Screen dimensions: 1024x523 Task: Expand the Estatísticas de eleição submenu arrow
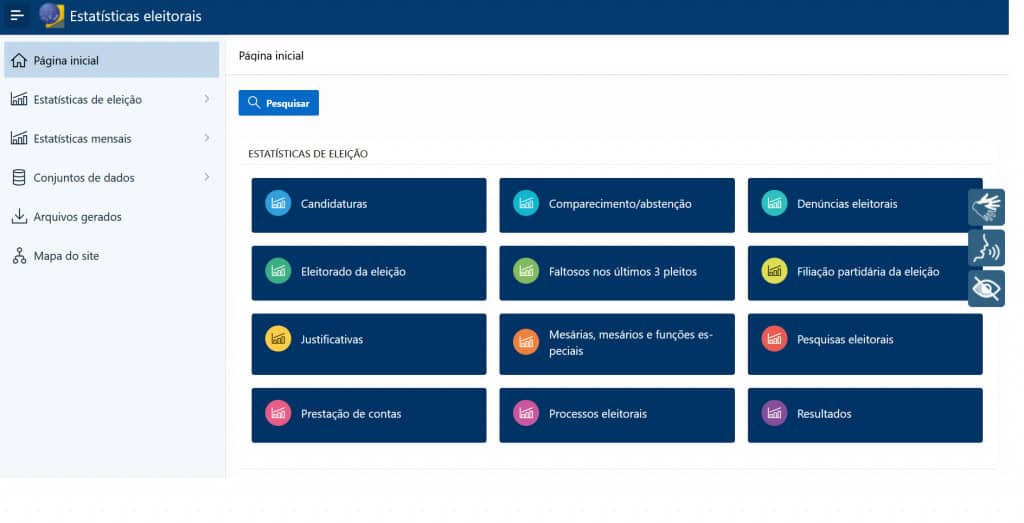[206, 99]
